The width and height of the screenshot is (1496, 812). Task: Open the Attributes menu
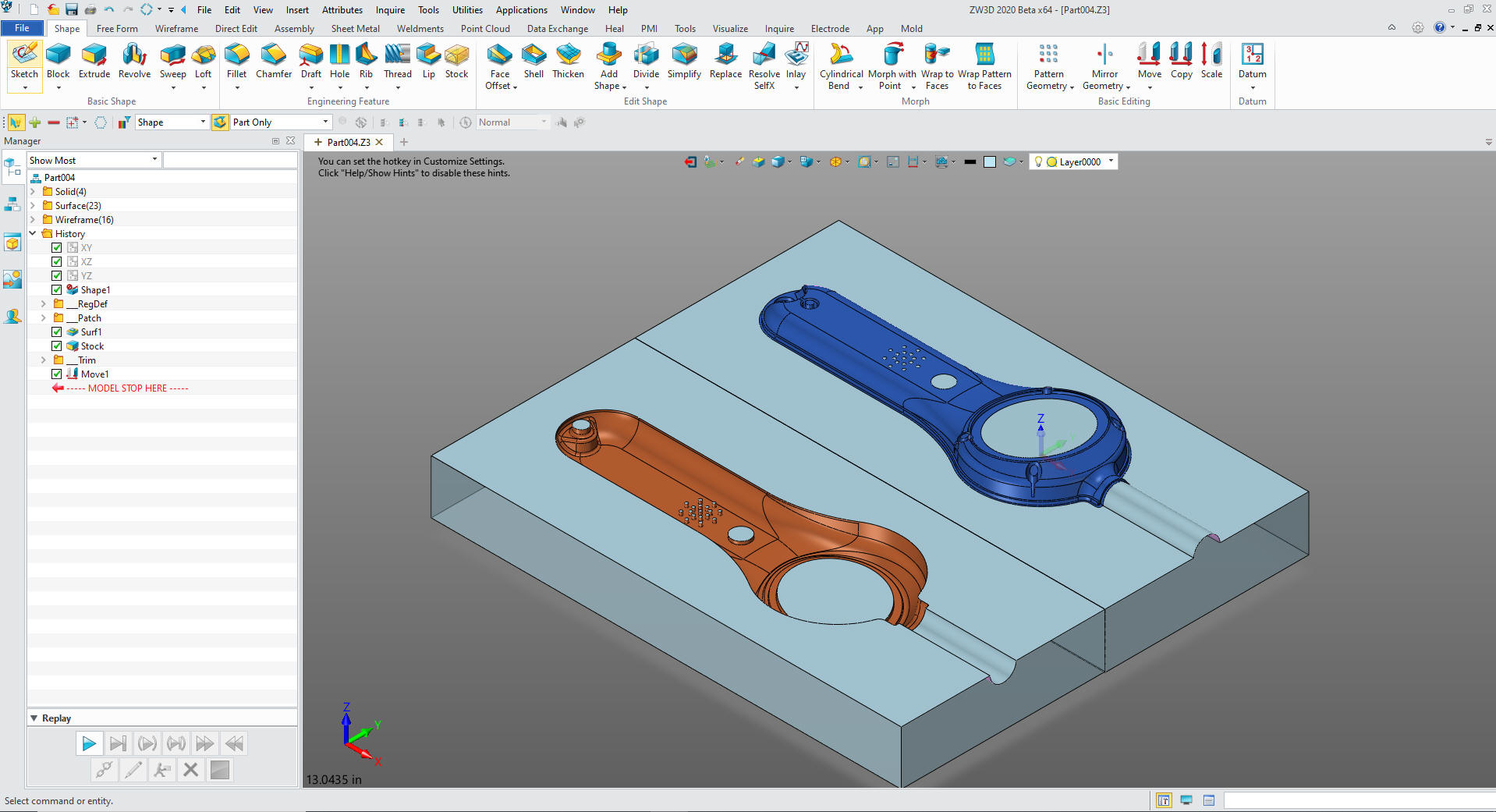click(x=342, y=10)
